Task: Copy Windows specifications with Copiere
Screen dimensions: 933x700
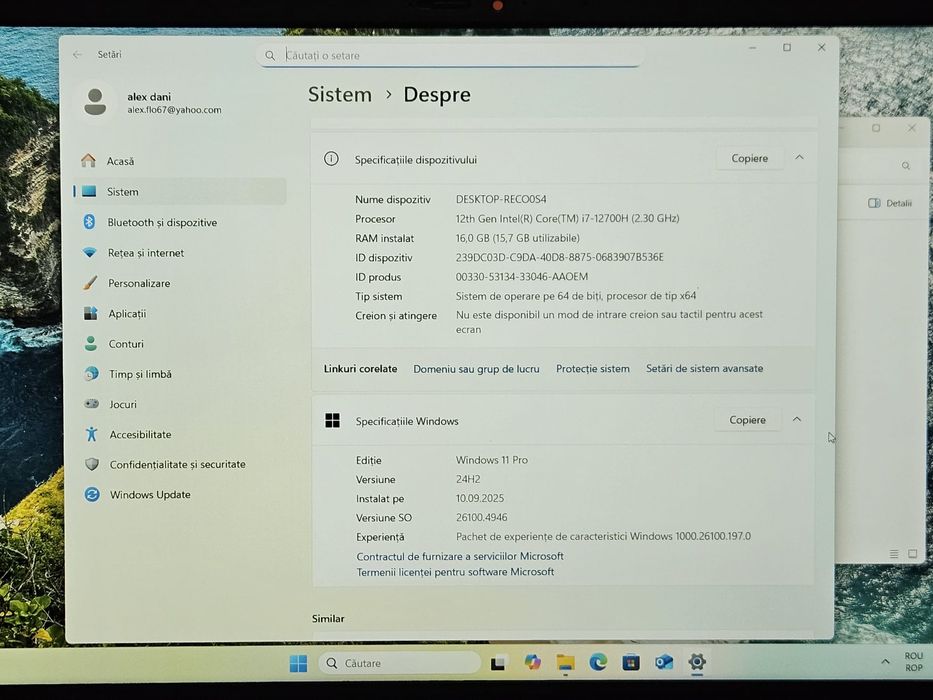Action: (x=747, y=420)
